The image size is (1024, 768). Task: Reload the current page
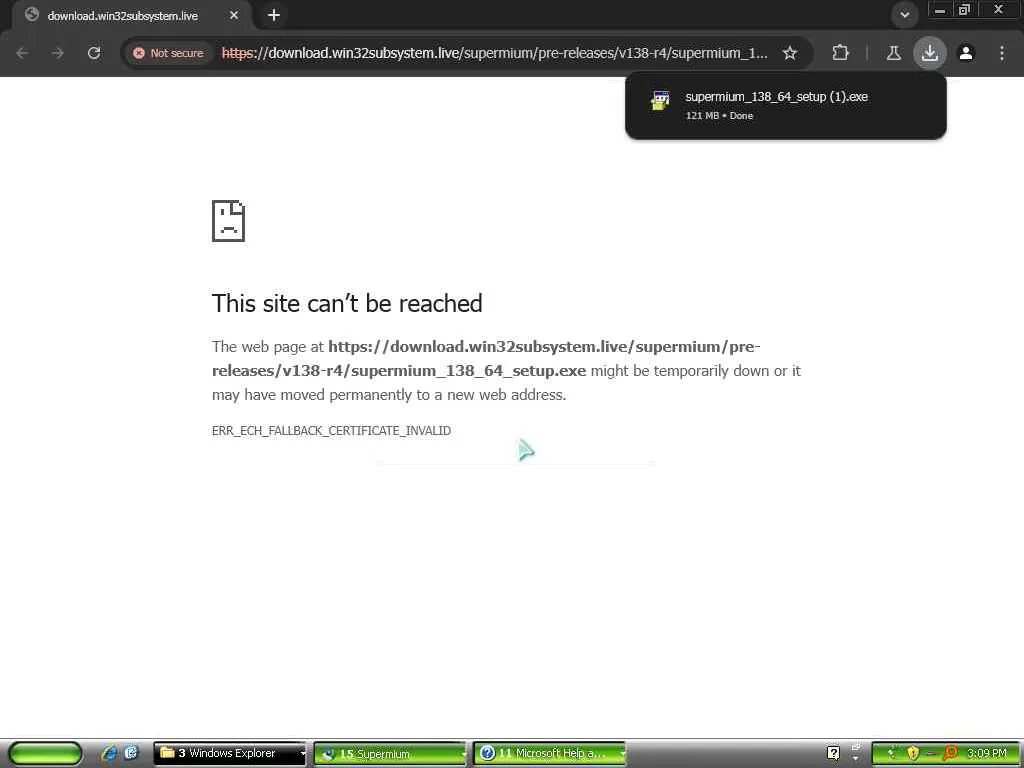[x=94, y=53]
